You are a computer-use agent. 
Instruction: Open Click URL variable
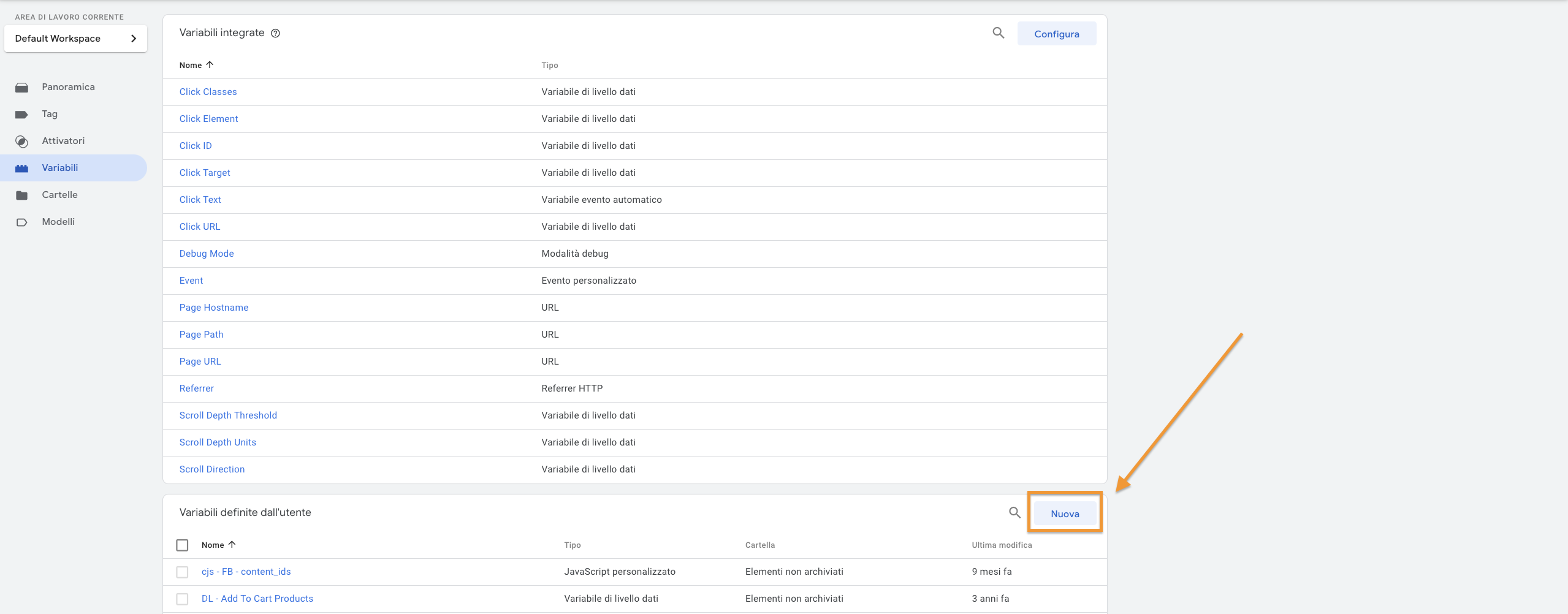click(200, 227)
